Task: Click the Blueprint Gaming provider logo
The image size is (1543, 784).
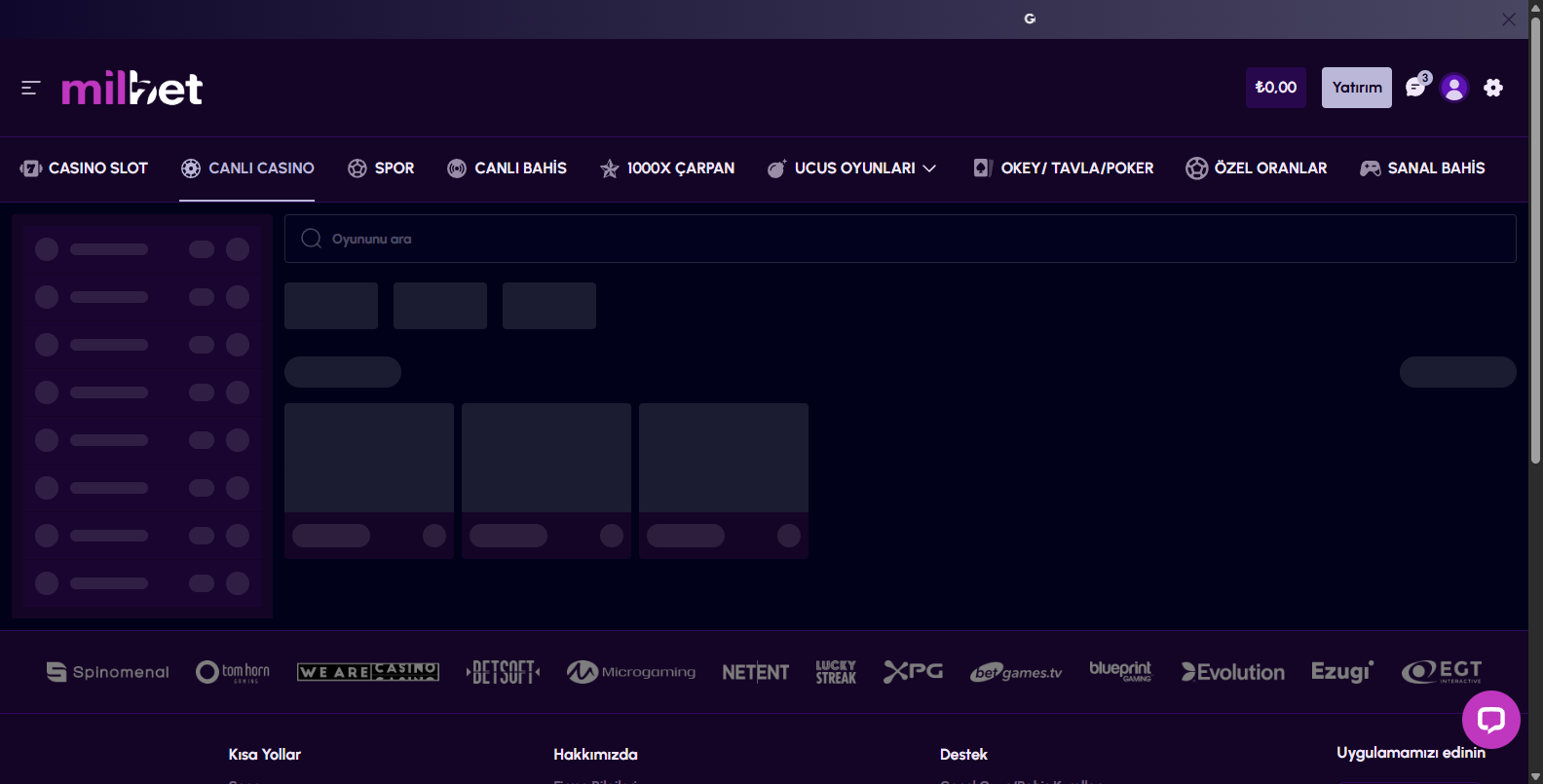Action: point(1120,671)
